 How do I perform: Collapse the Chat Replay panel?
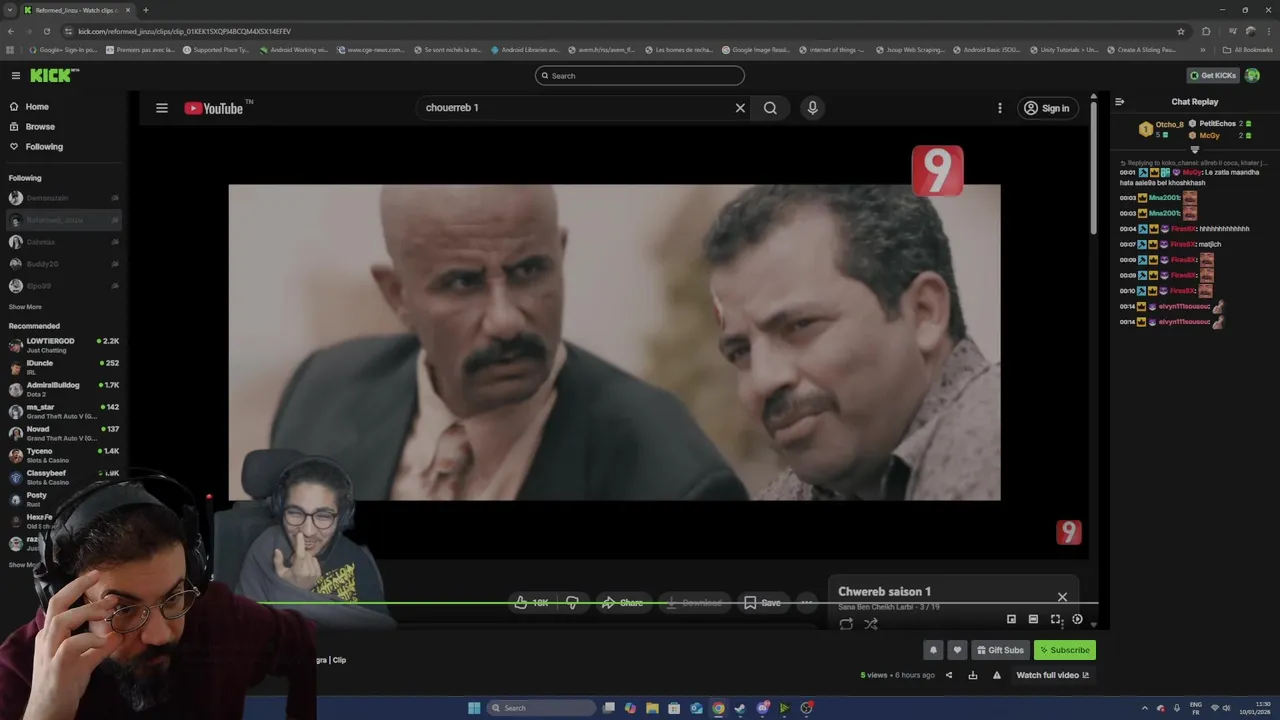(1119, 101)
